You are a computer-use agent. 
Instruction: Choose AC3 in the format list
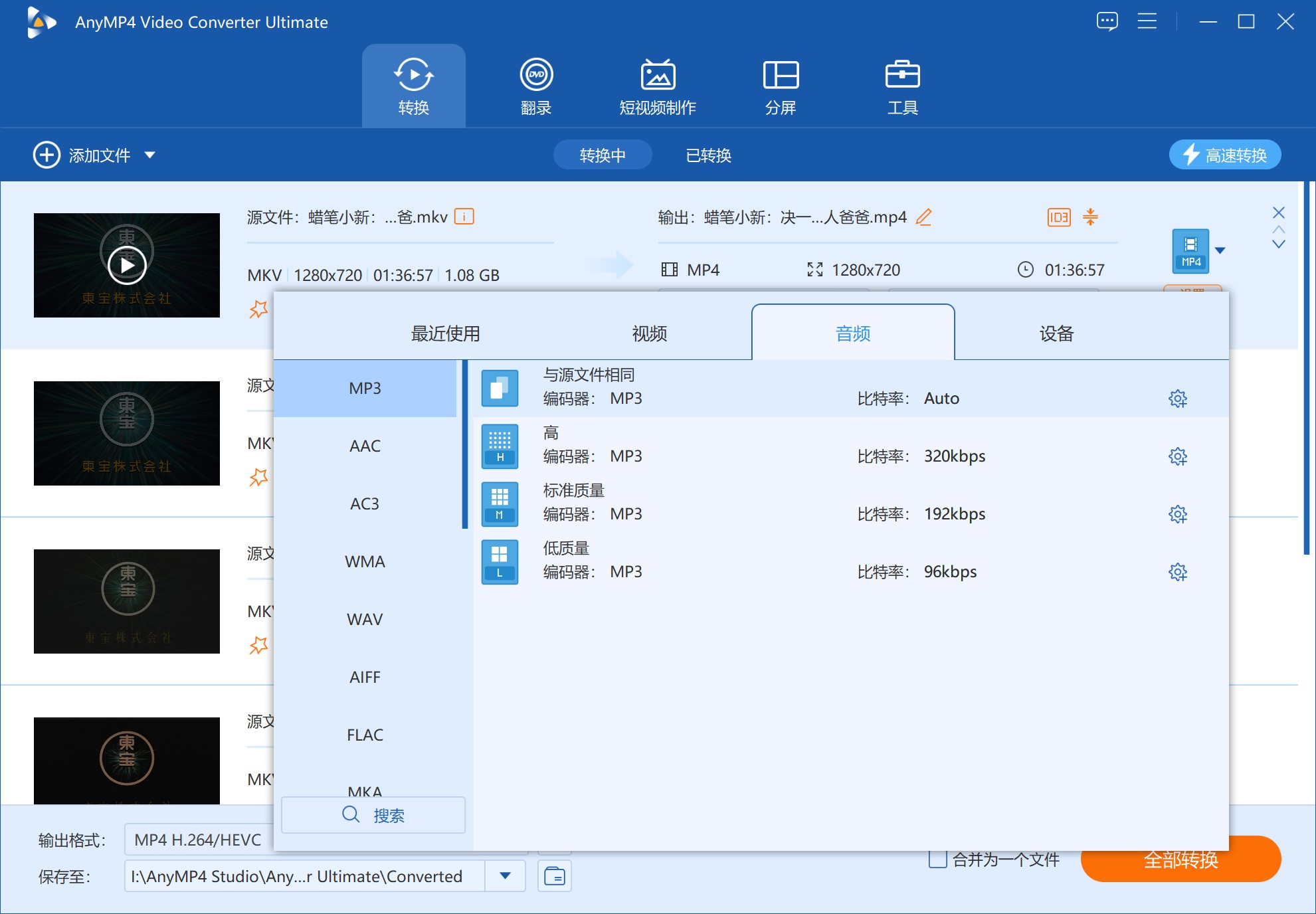[365, 503]
